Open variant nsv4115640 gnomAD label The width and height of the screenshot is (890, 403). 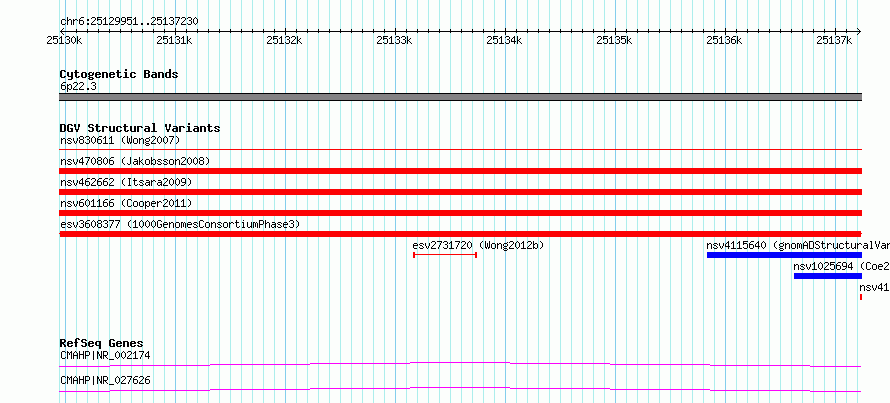tap(797, 245)
